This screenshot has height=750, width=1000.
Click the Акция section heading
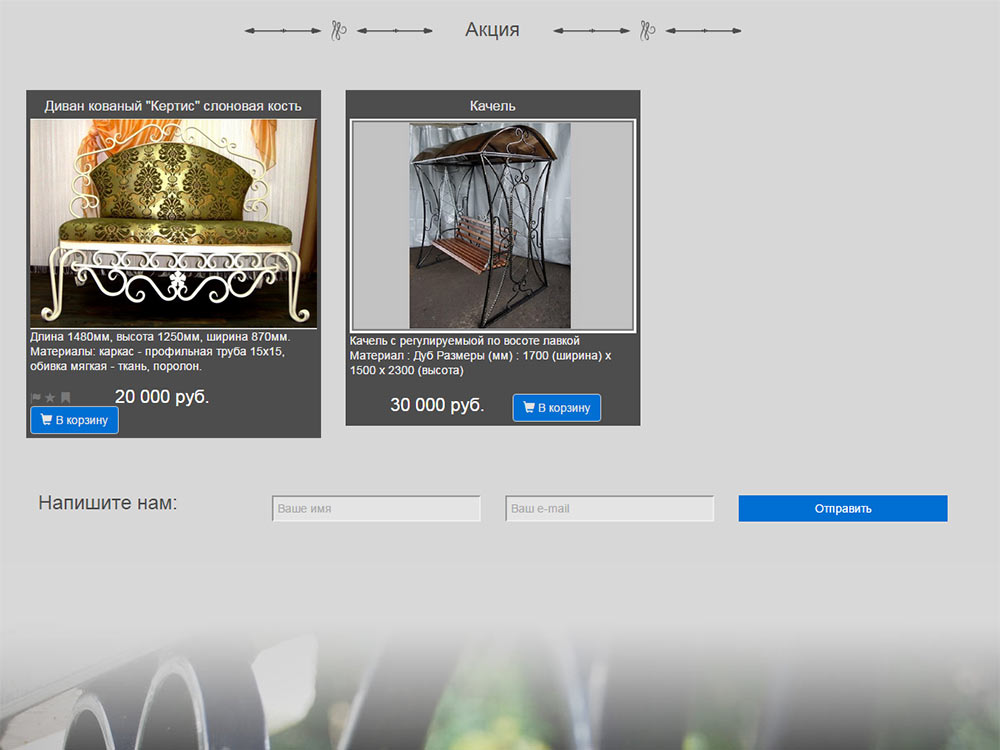(492, 30)
